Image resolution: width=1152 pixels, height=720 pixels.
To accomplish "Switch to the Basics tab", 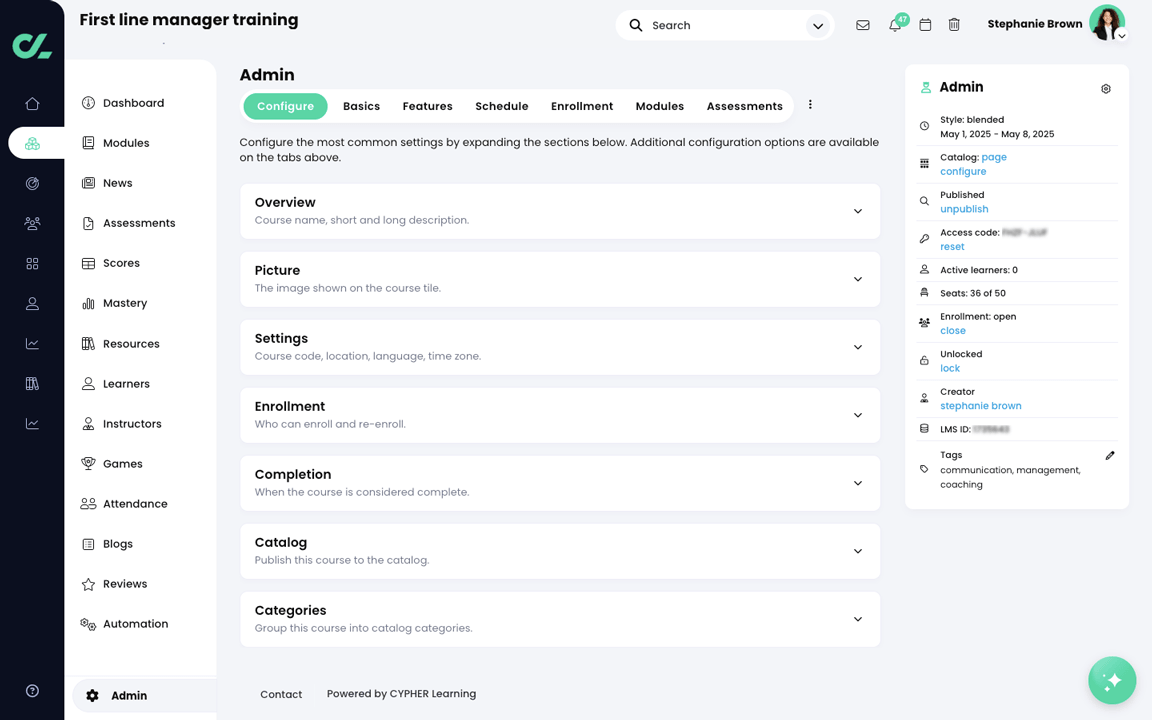I will pos(361,106).
